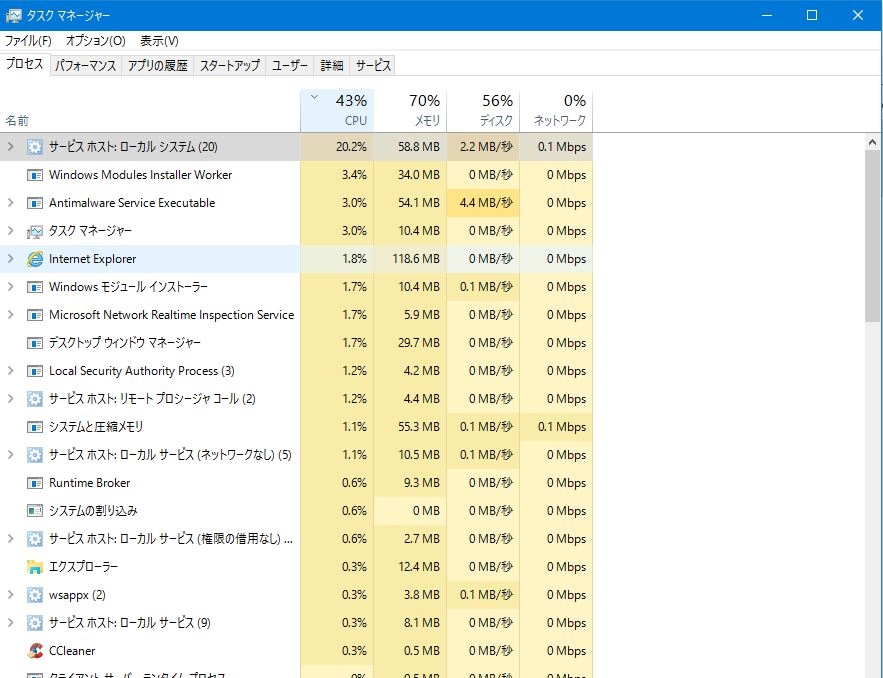Expand Local Security Authority Process (3)
Screen dimensions: 883x678
(x=10, y=371)
